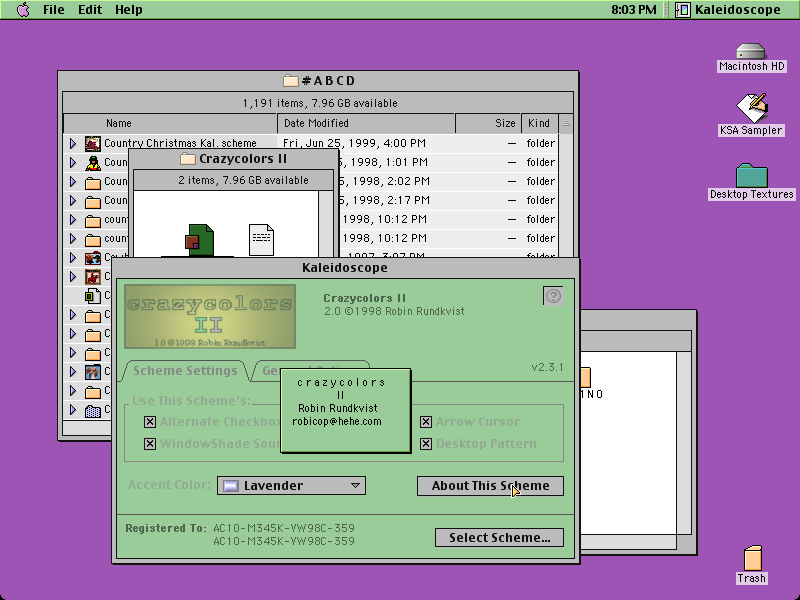
Task: Select the text document icon in Crazycolors II
Action: coord(261,240)
